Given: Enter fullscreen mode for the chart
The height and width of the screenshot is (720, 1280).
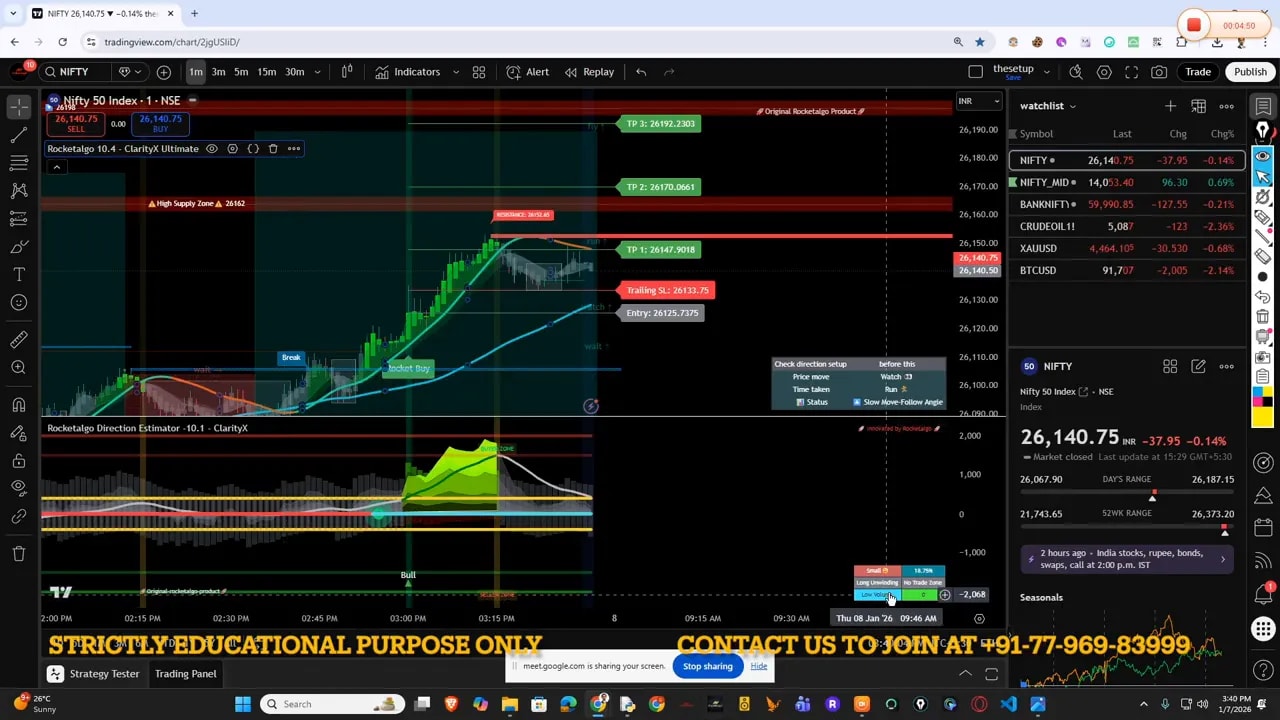Looking at the screenshot, I should pos(1131,72).
